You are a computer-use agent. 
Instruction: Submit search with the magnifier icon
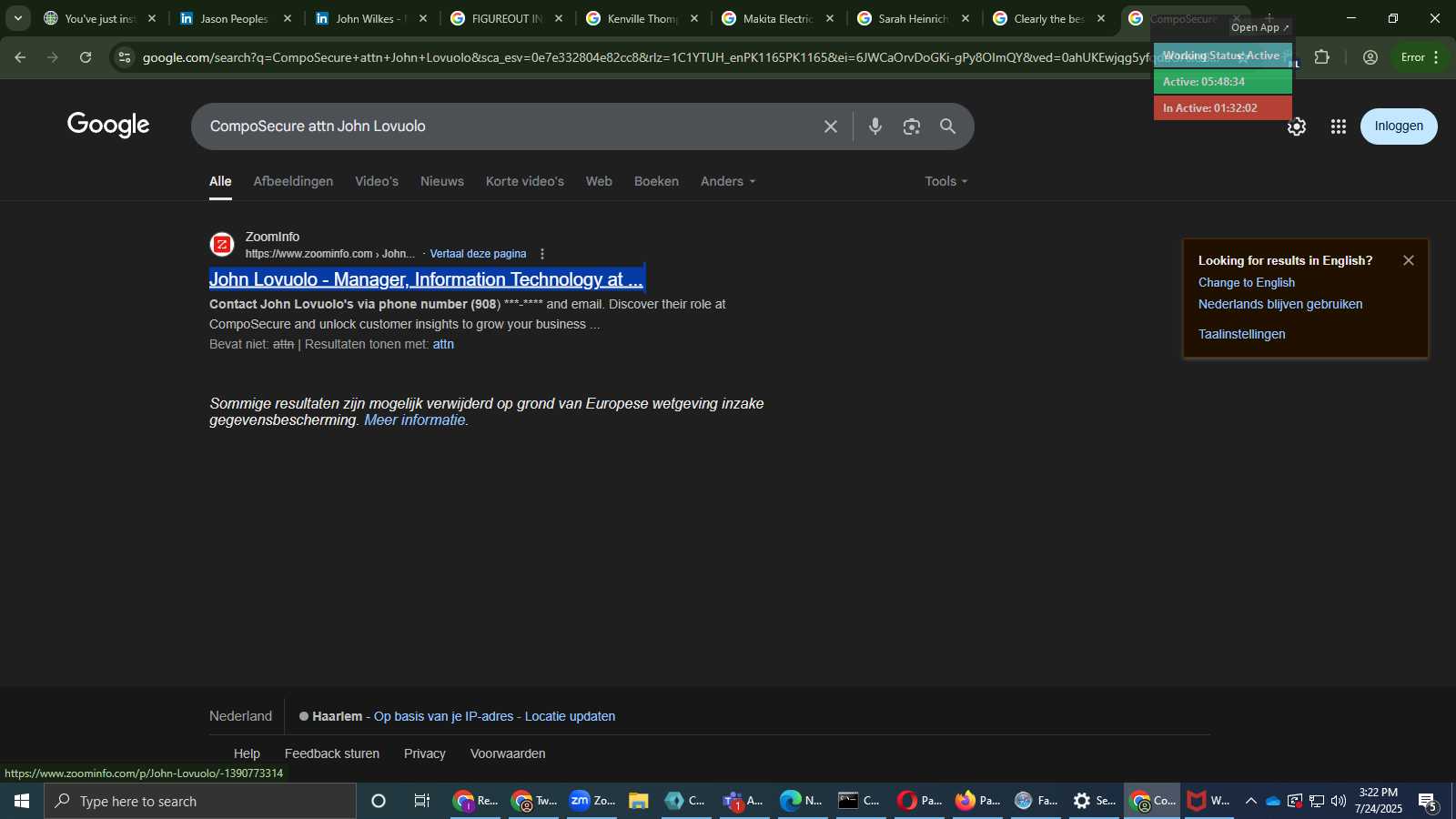pyautogui.click(x=947, y=126)
